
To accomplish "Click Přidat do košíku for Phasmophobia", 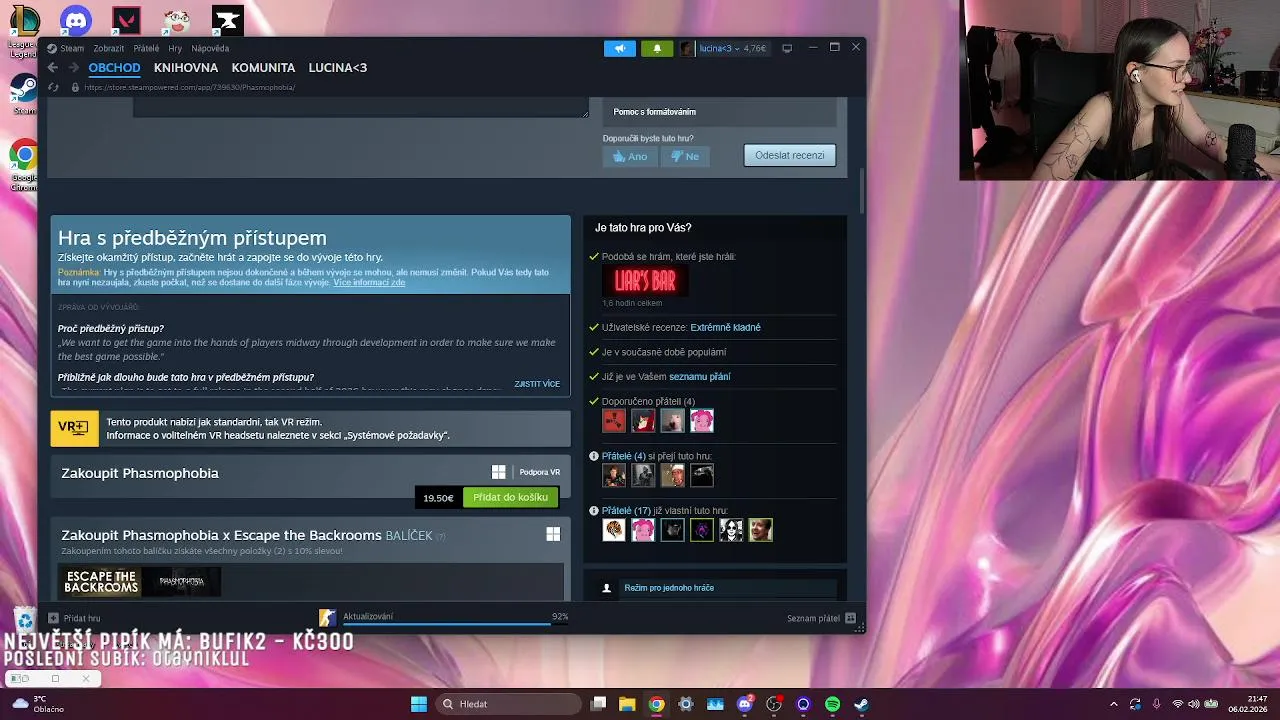I will [510, 497].
